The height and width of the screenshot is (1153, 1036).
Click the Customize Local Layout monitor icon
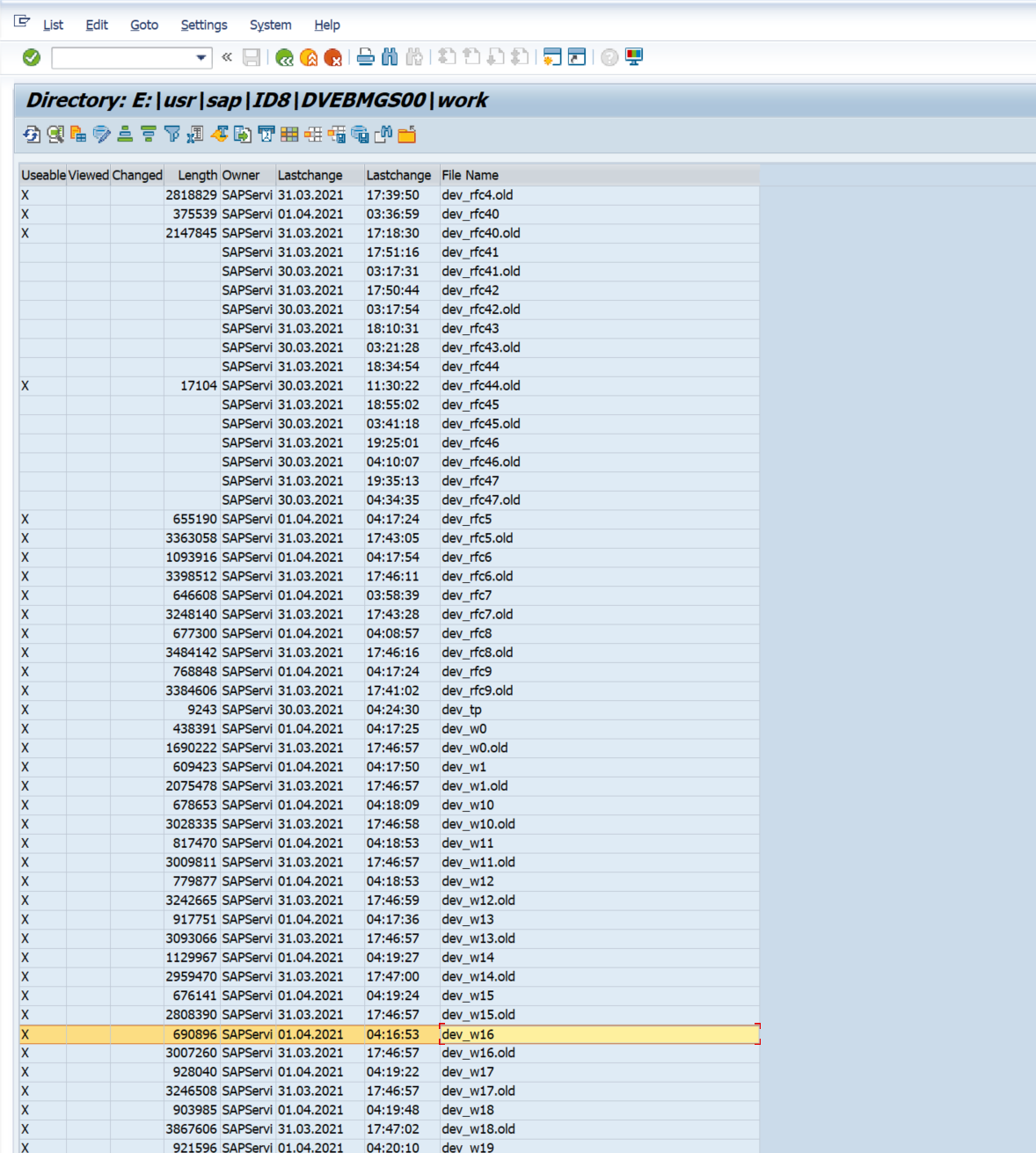point(634,58)
